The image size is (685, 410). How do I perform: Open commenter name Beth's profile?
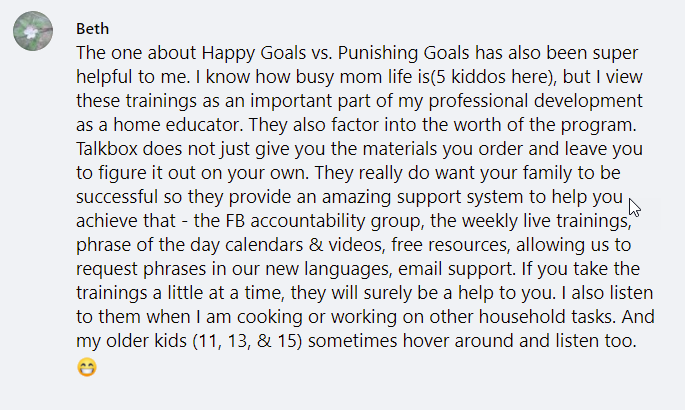[92, 29]
